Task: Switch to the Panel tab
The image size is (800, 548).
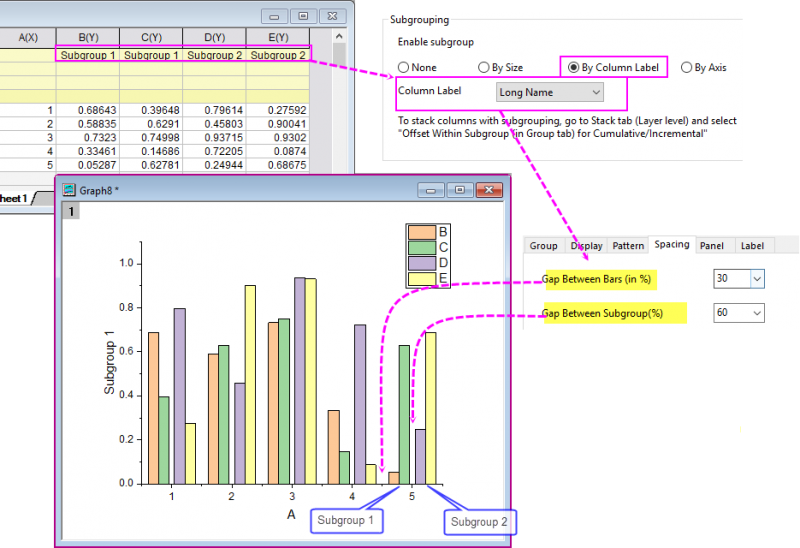Action: (712, 246)
